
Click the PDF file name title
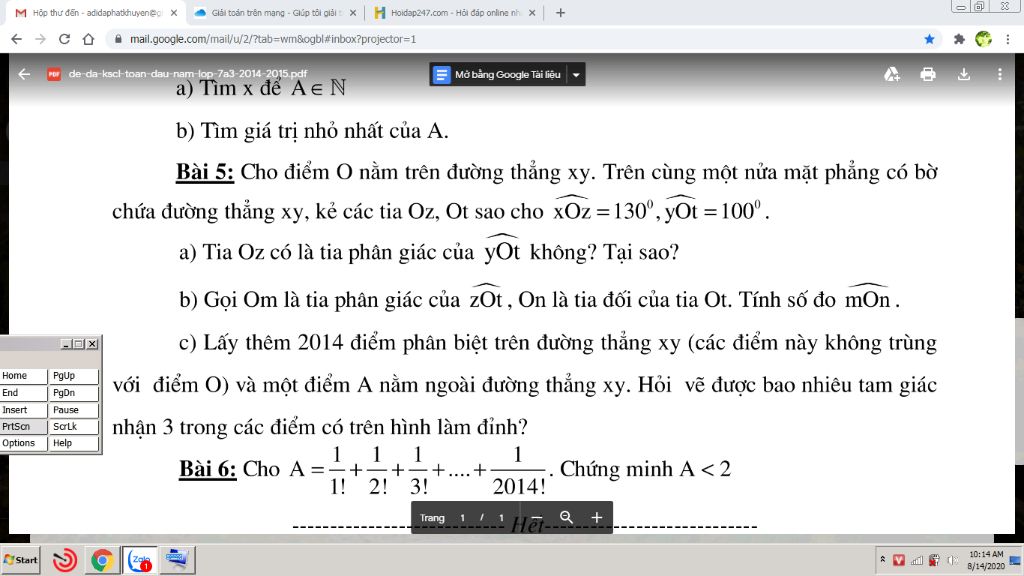pyautogui.click(x=187, y=74)
